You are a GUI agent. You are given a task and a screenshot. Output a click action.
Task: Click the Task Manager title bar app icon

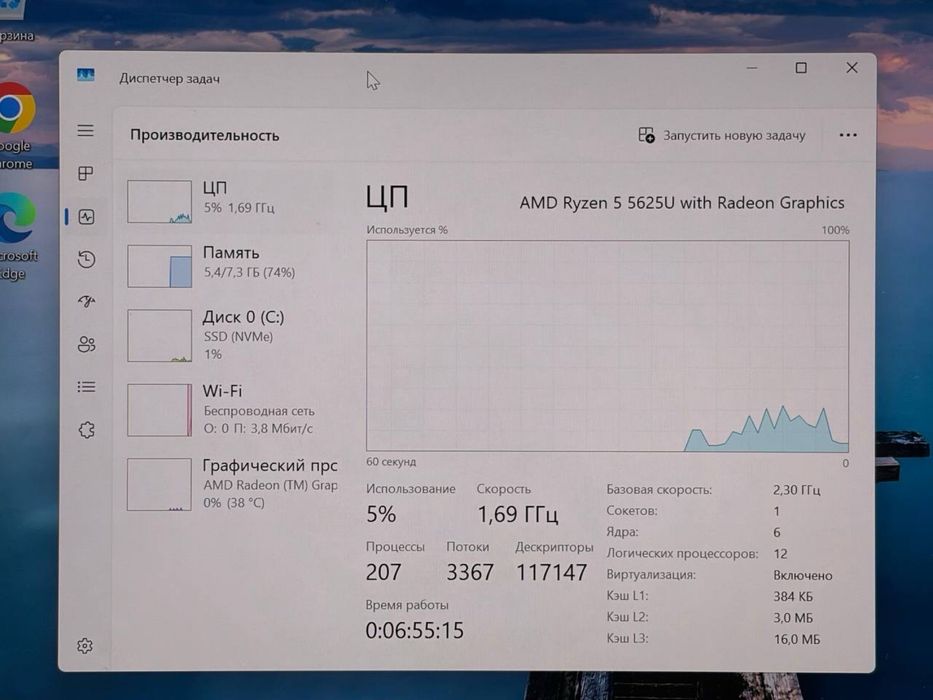[x=86, y=75]
